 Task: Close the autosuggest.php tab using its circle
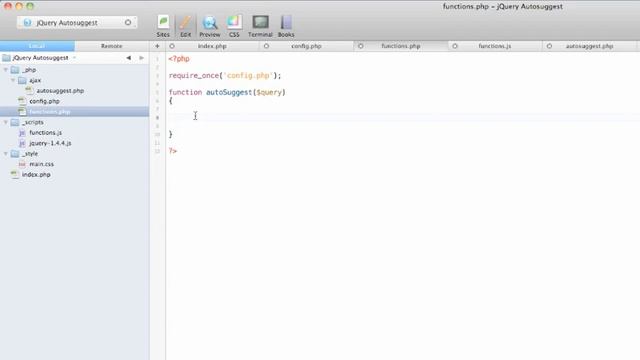[549, 46]
